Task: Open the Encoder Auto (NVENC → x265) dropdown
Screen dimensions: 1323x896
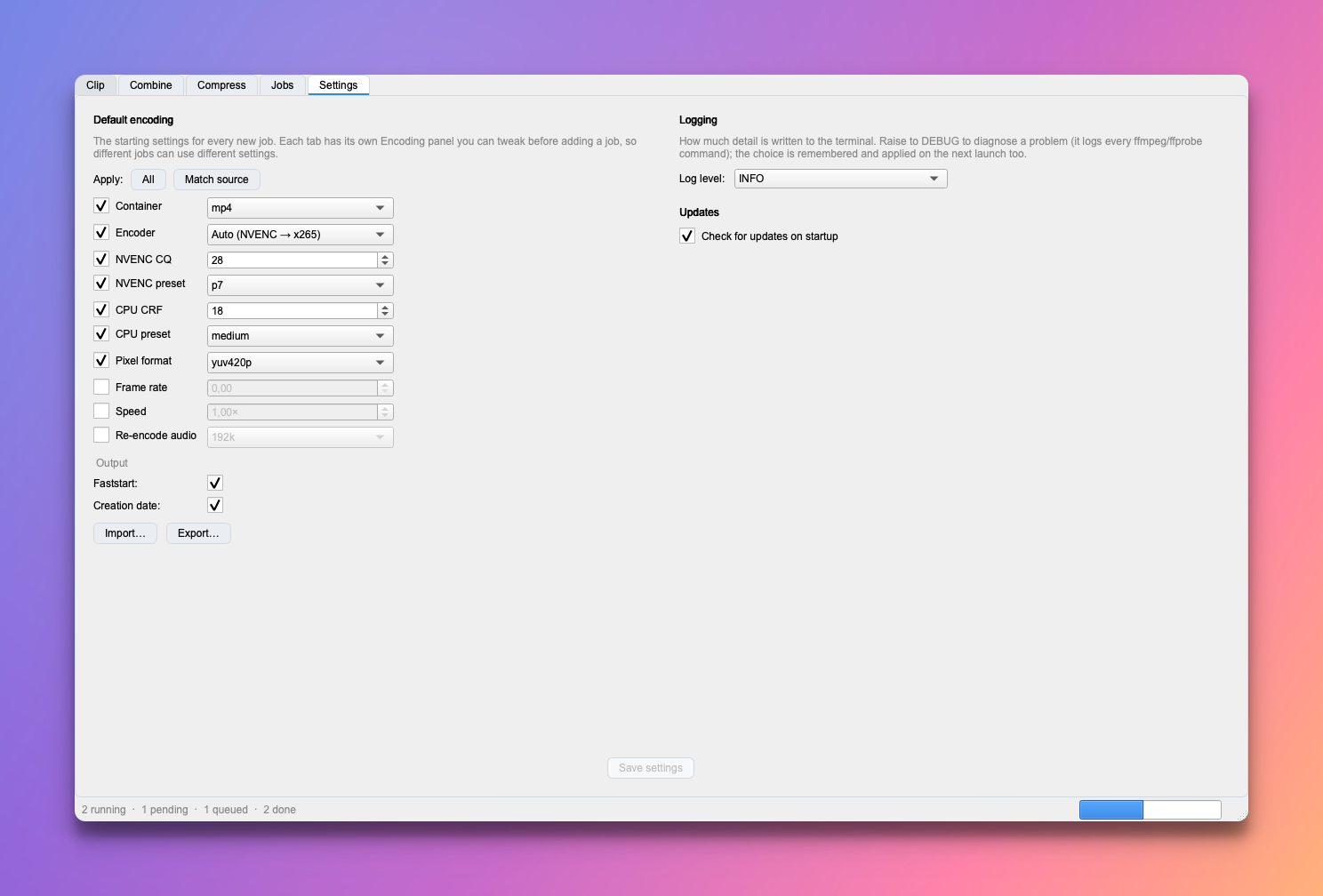Action: (301, 235)
